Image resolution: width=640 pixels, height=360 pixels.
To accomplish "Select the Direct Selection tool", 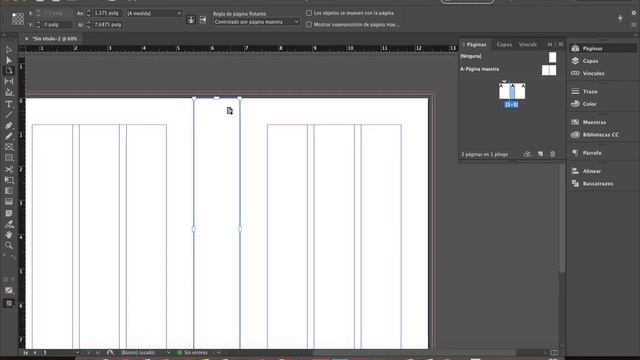I will coord(9,60).
